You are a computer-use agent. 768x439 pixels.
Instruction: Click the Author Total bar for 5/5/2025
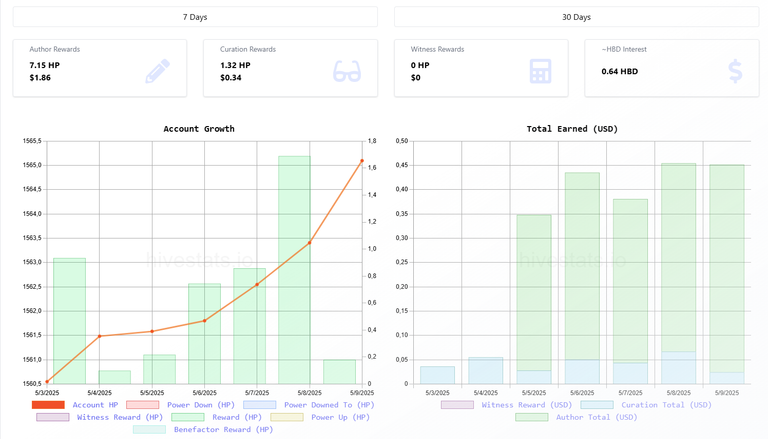pos(534,293)
